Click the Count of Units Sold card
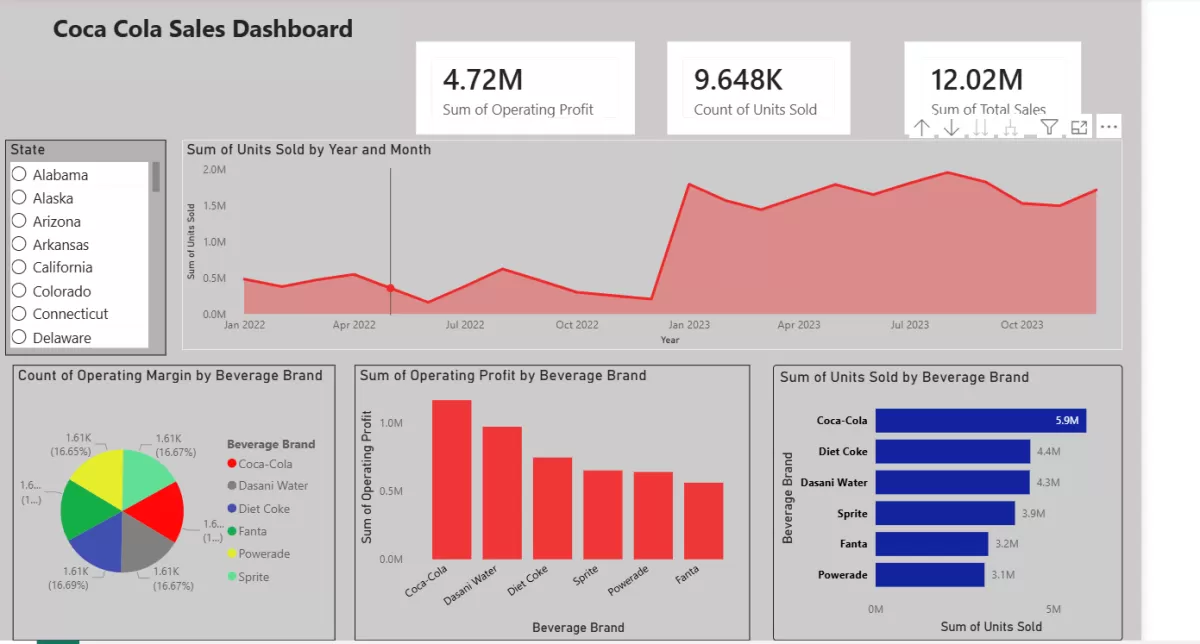The image size is (1200, 644). 758,87
